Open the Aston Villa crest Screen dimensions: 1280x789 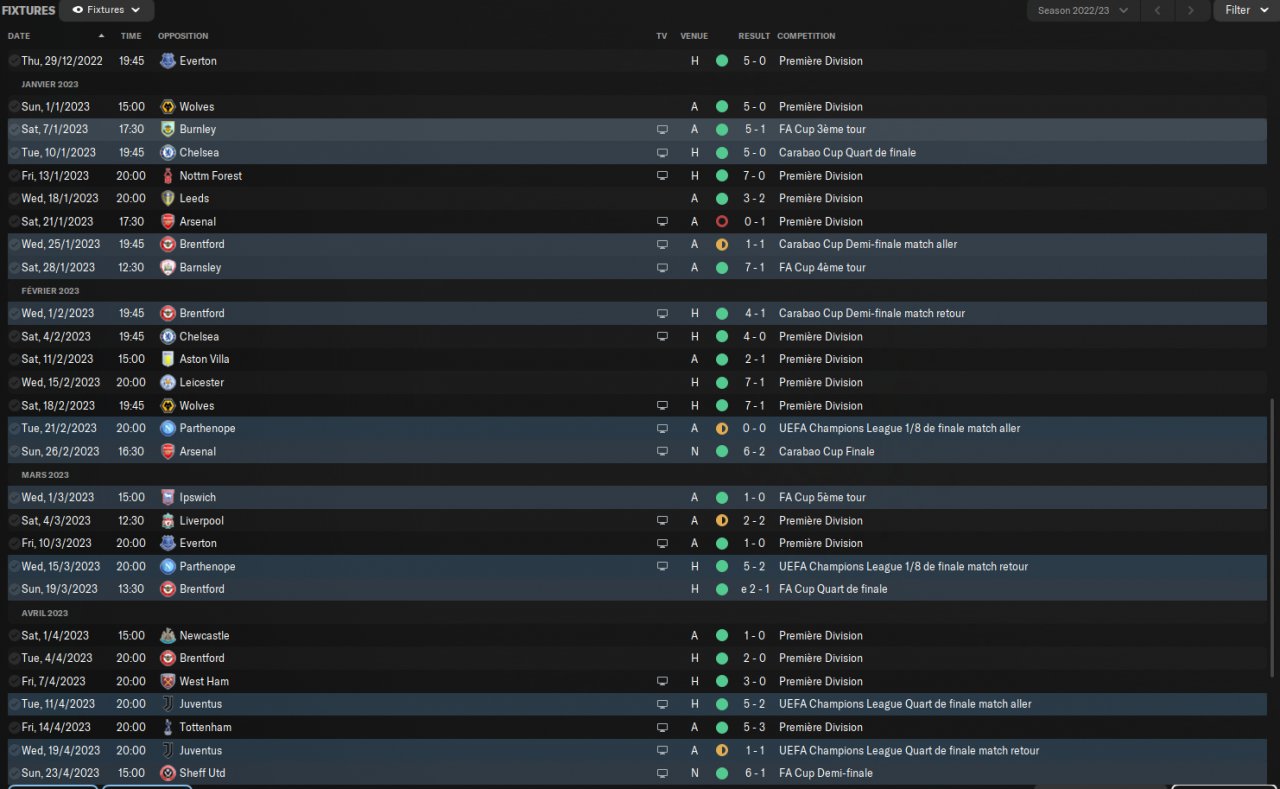tap(168, 359)
